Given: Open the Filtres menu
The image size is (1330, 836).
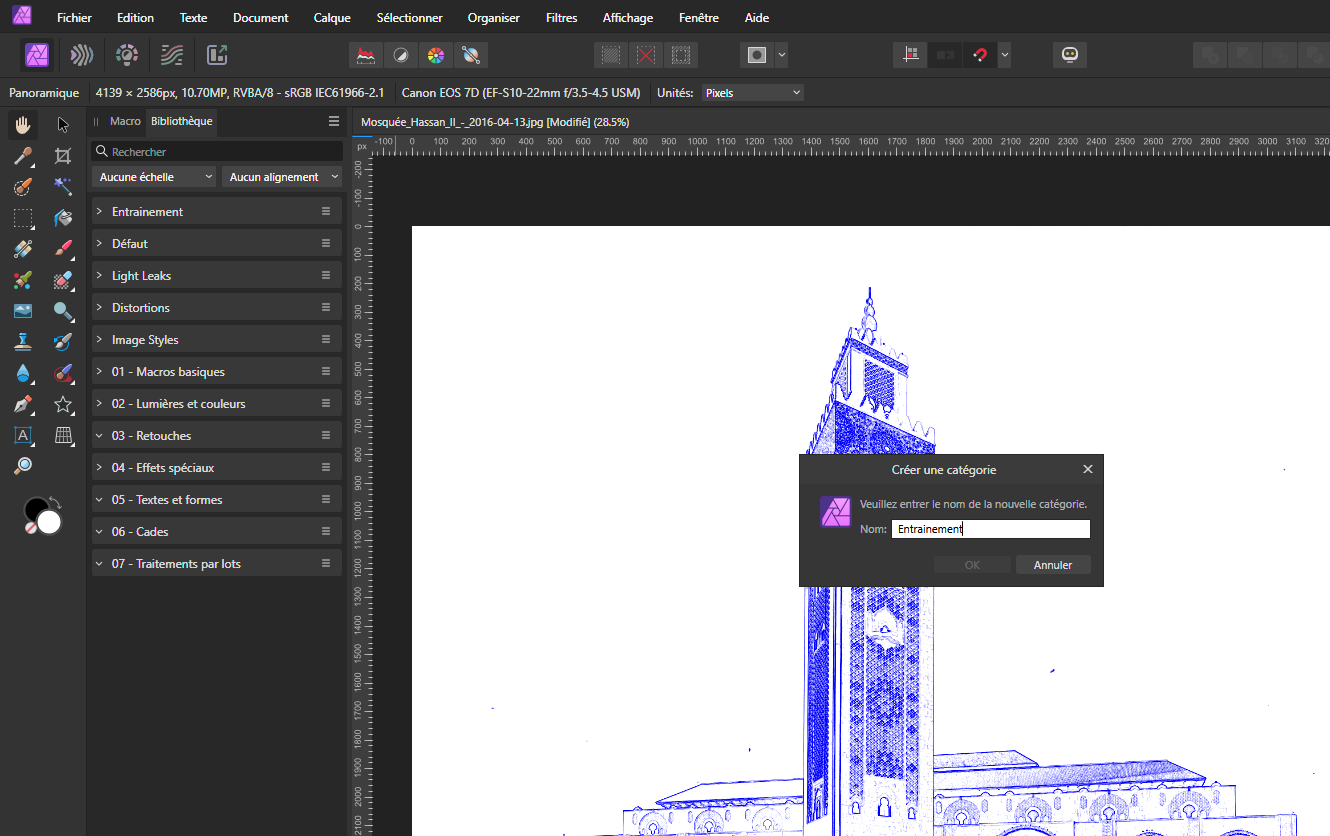Looking at the screenshot, I should pyautogui.click(x=561, y=18).
